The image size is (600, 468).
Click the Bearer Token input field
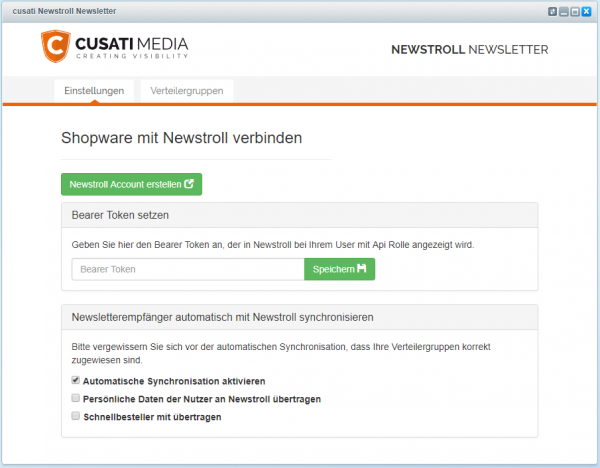pos(188,269)
